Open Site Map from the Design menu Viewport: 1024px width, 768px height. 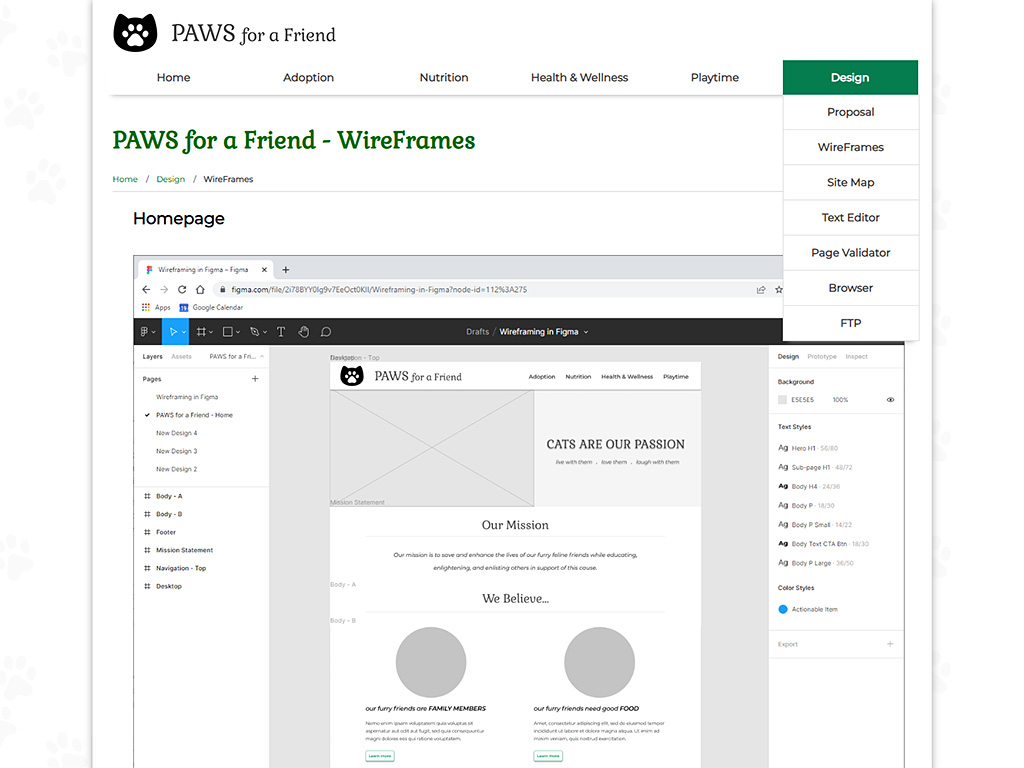click(x=850, y=182)
